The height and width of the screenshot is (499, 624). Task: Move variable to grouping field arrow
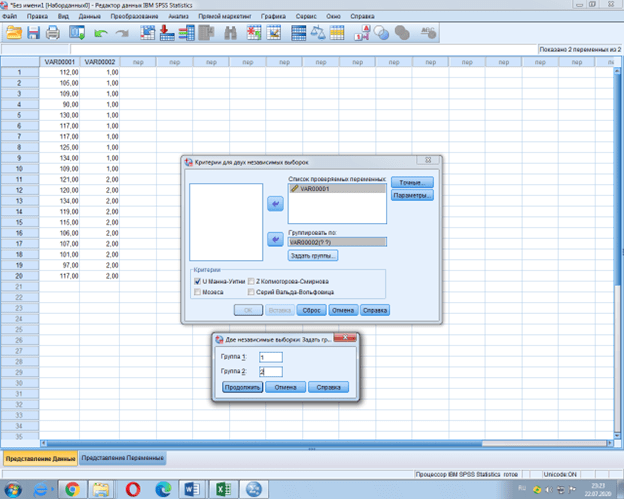(x=275, y=239)
